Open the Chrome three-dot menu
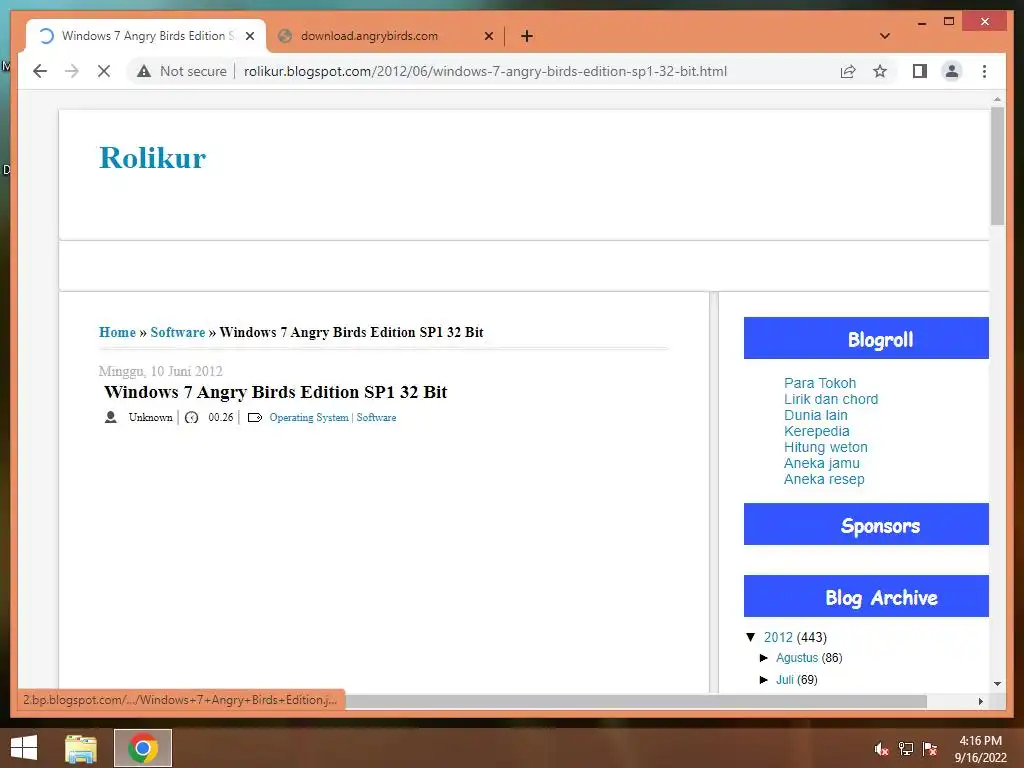 tap(984, 71)
